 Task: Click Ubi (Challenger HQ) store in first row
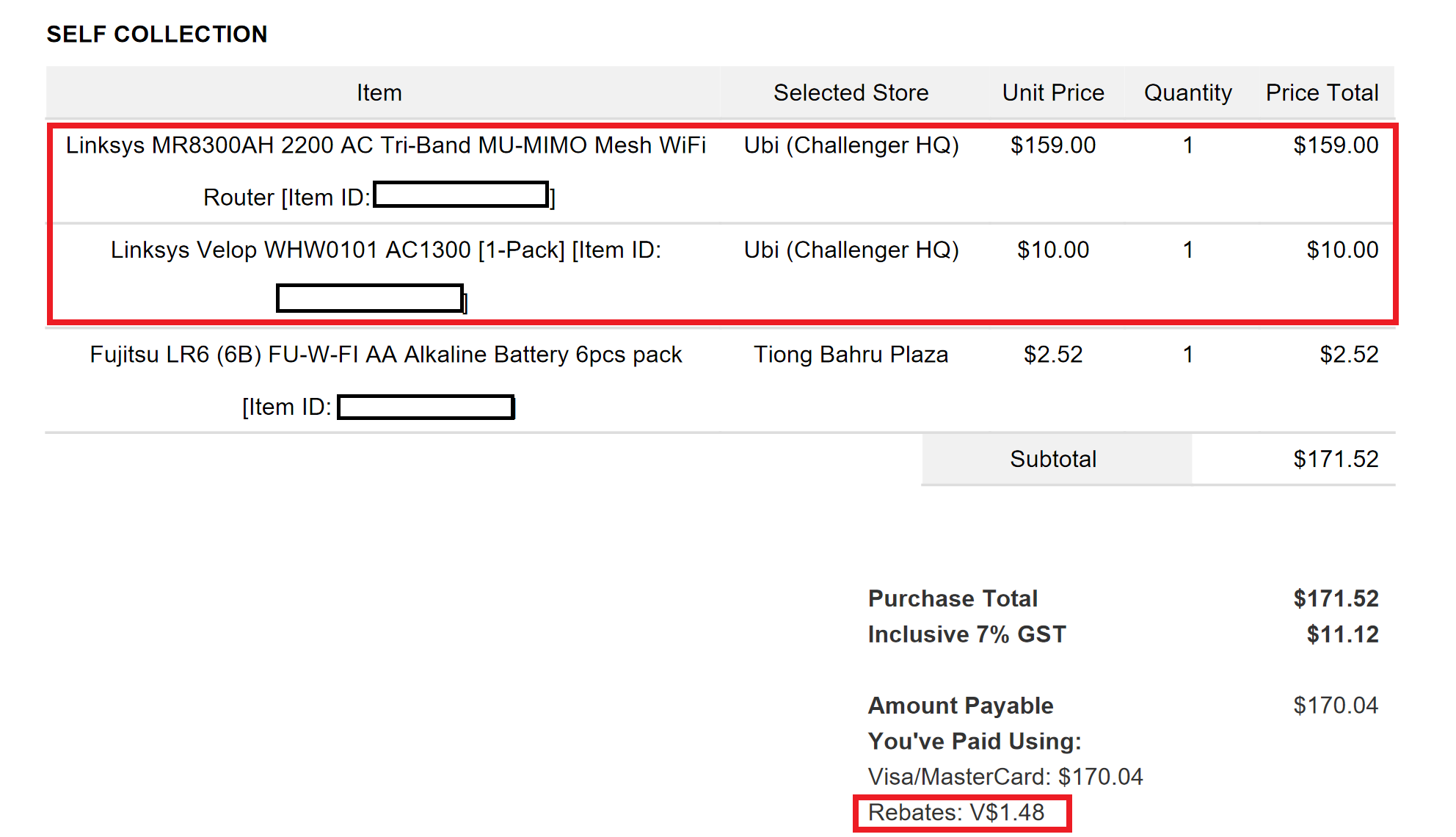pyautogui.click(x=851, y=145)
